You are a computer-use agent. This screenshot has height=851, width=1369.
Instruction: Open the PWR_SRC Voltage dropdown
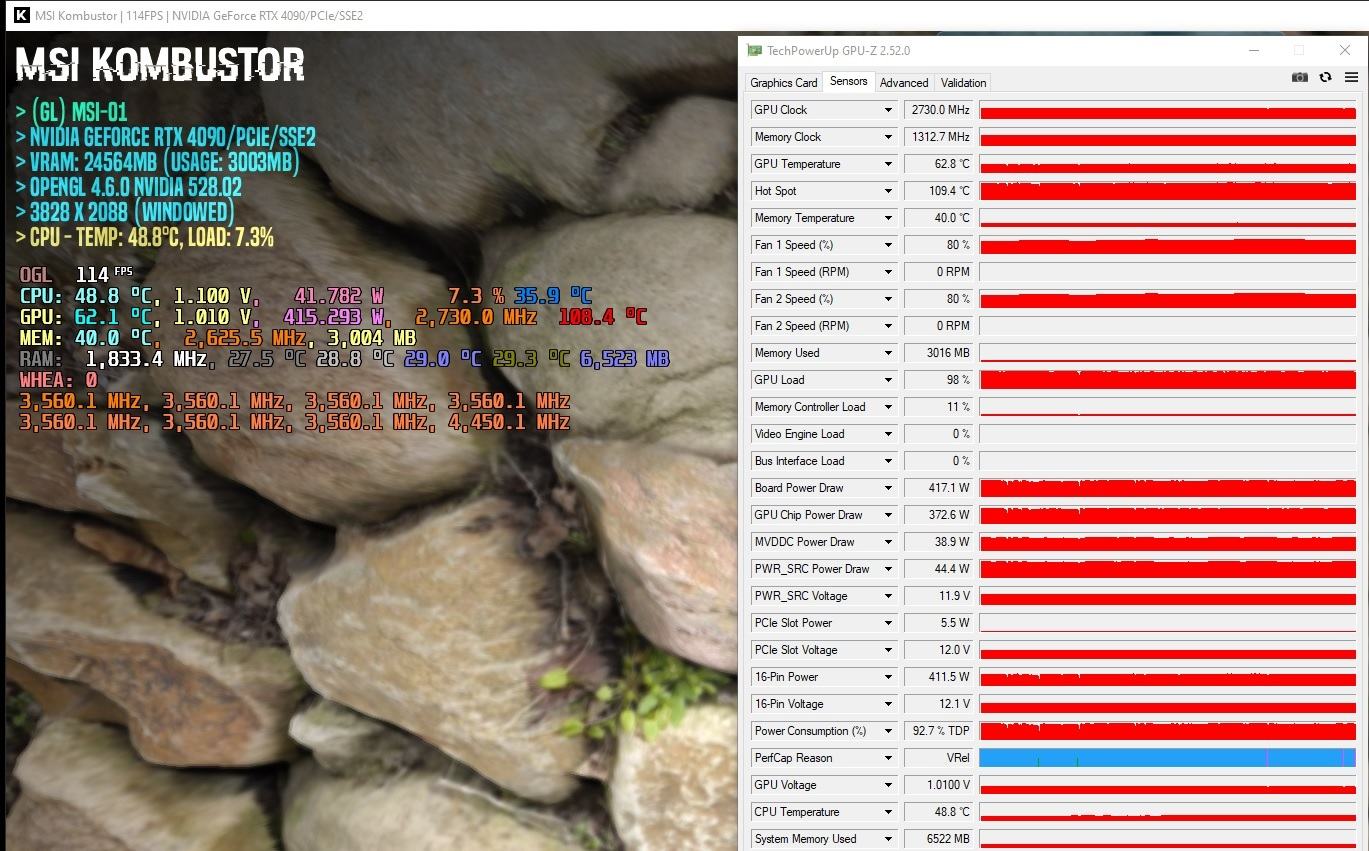coord(887,596)
